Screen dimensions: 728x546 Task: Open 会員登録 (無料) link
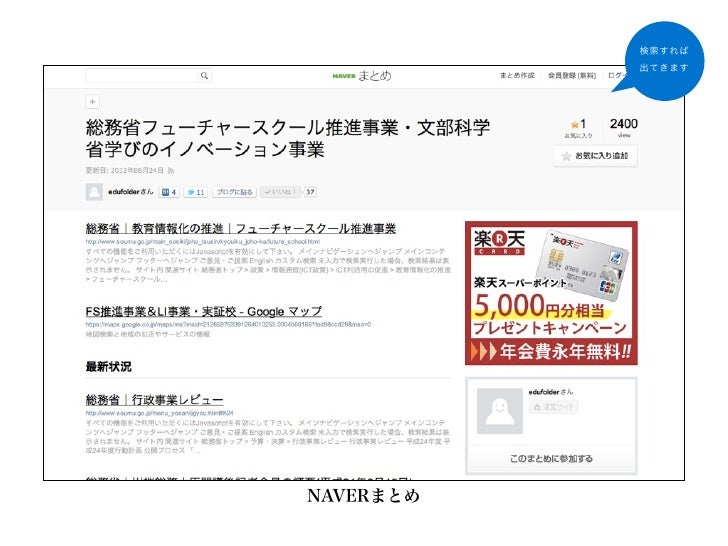pos(572,75)
